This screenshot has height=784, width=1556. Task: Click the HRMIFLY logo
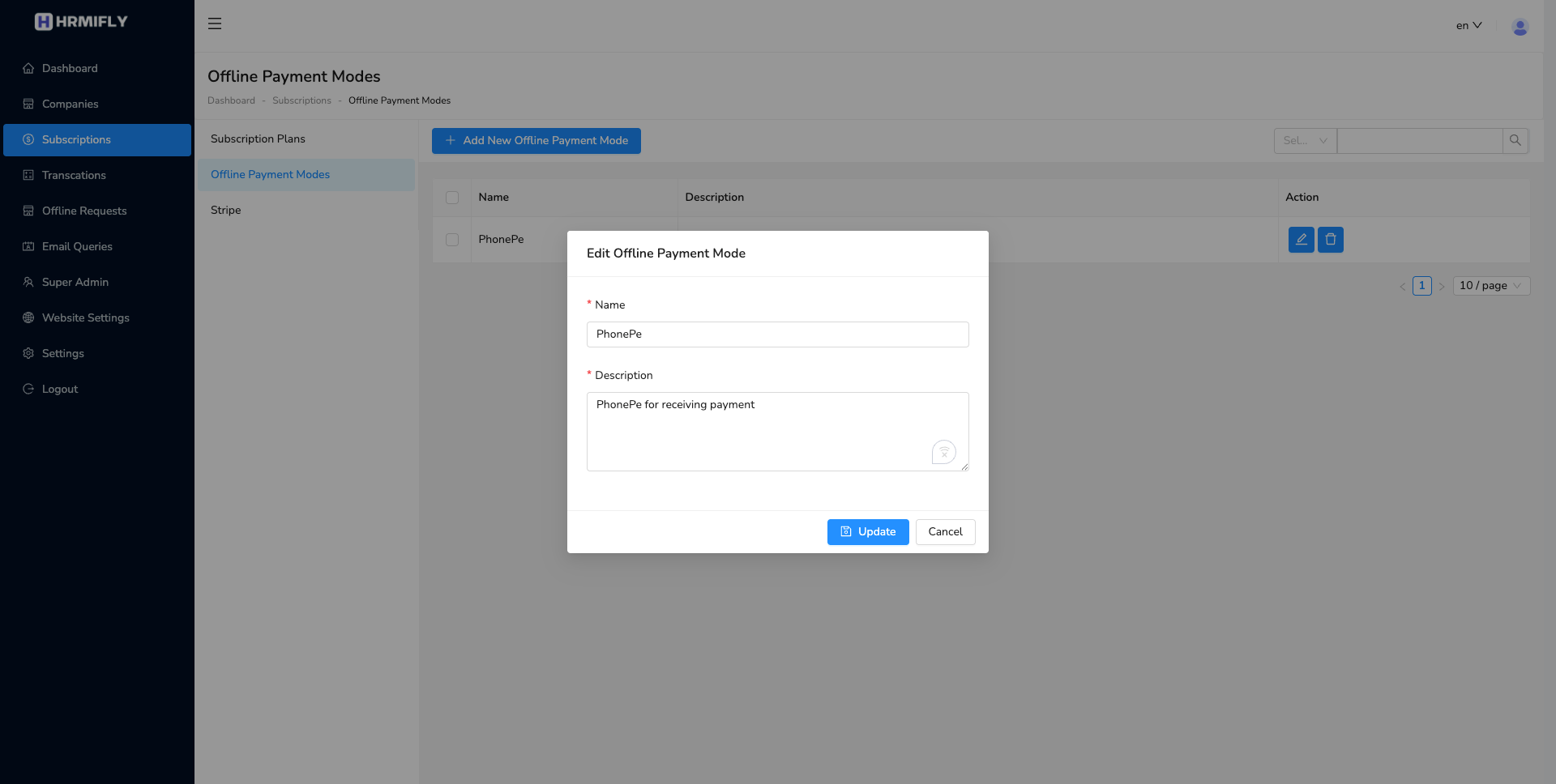coord(81,22)
